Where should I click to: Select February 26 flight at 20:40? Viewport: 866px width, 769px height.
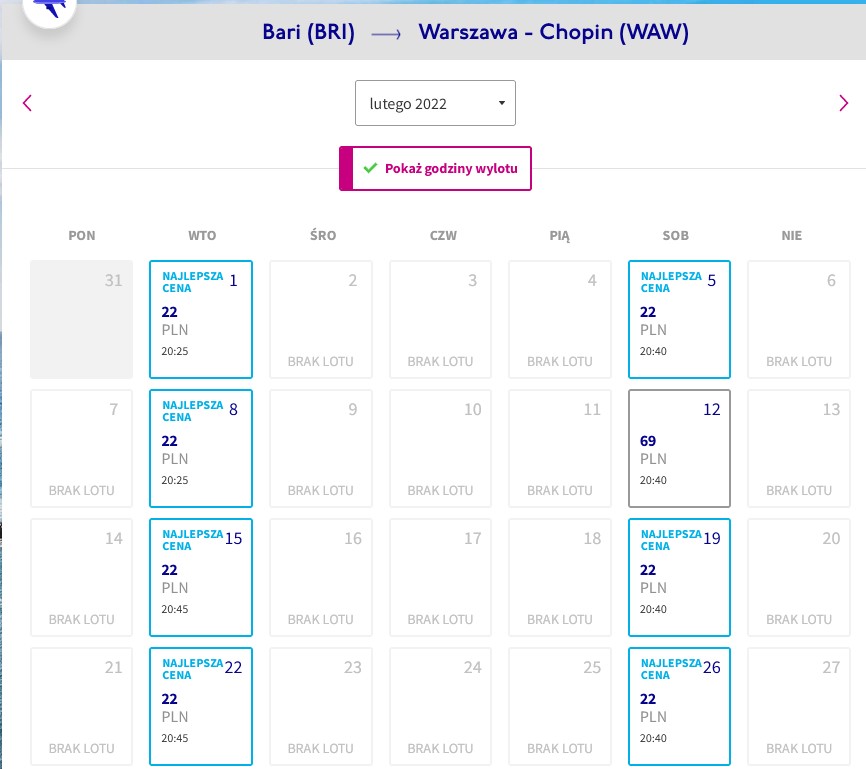[679, 707]
